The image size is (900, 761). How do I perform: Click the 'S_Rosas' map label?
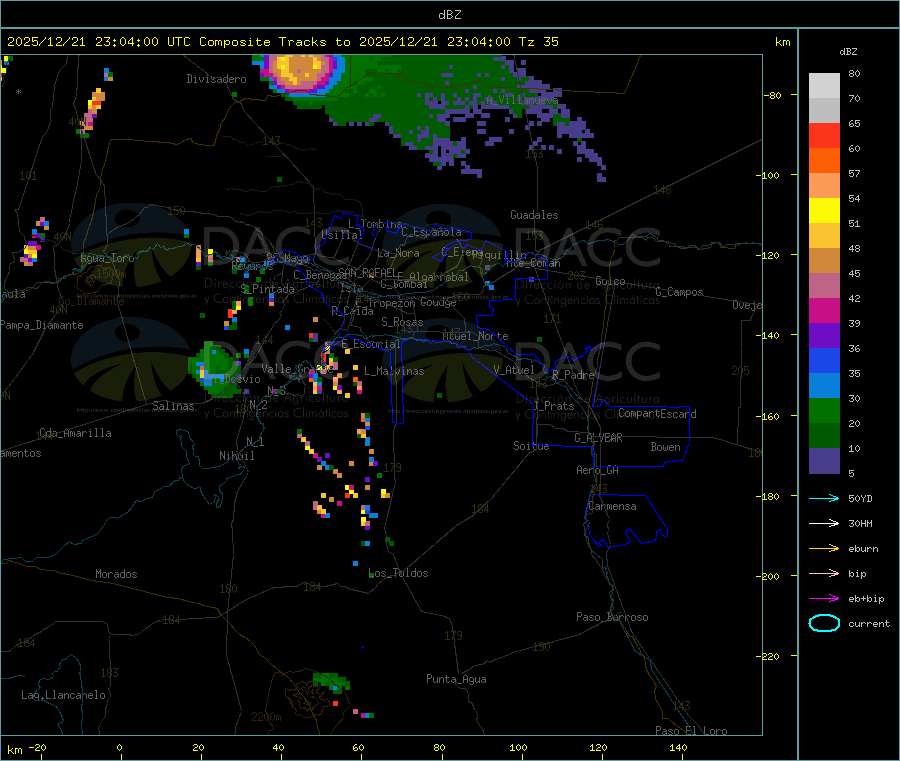pos(402,322)
